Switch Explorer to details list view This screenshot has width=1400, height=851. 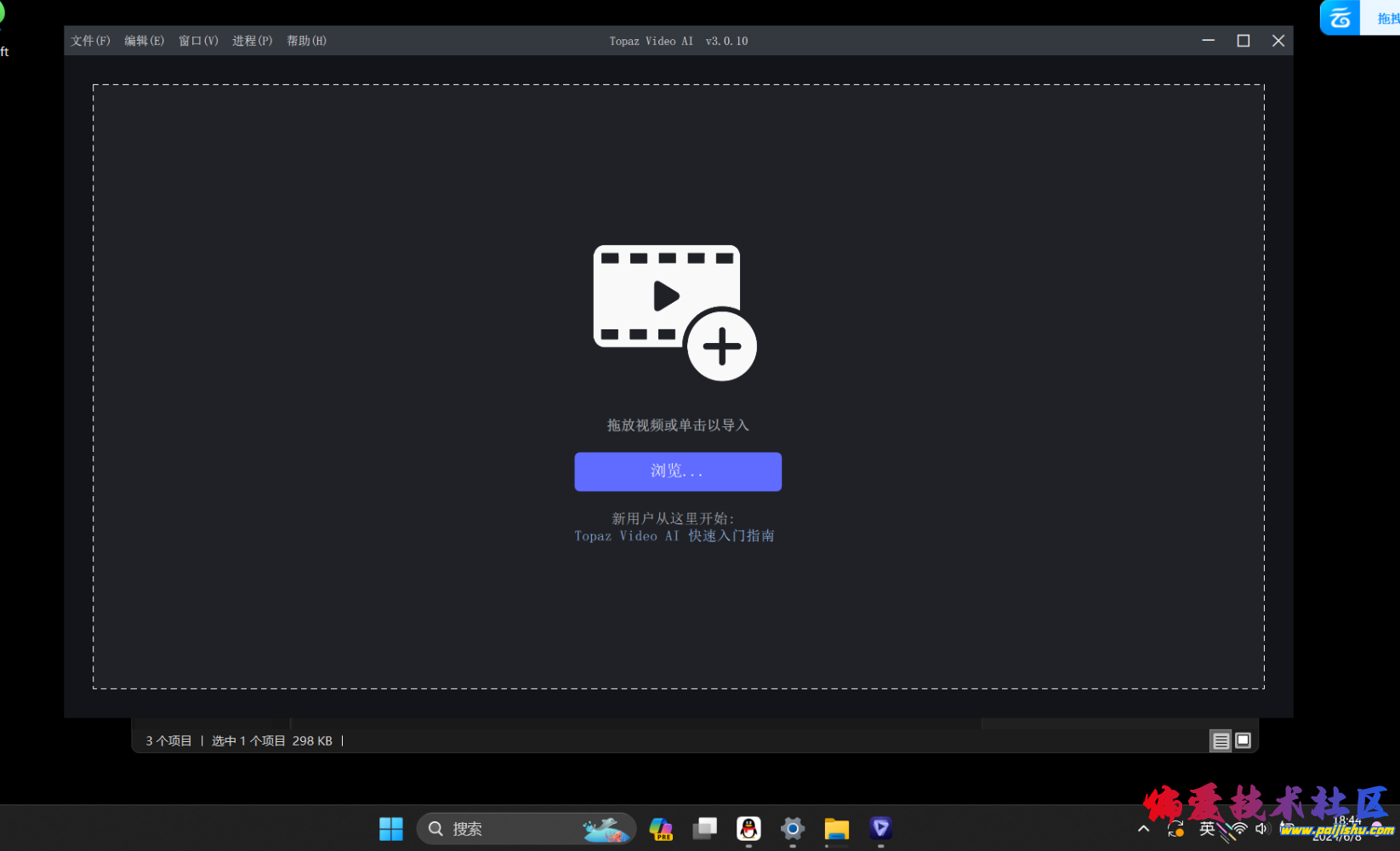[x=1221, y=741]
